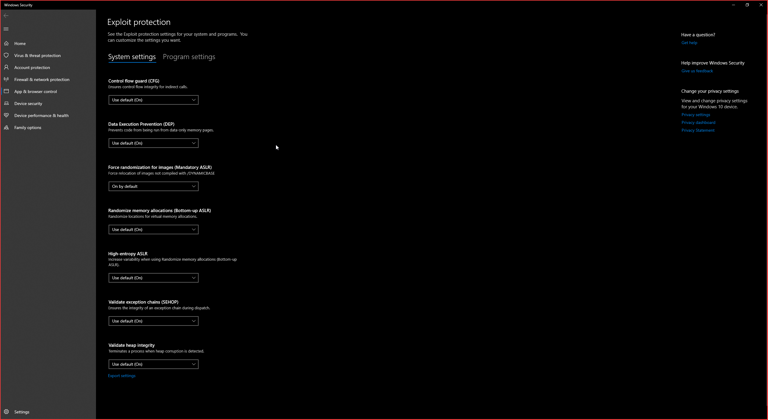Select the Family options icon
Image resolution: width=768 pixels, height=420 pixels.
(x=6, y=128)
